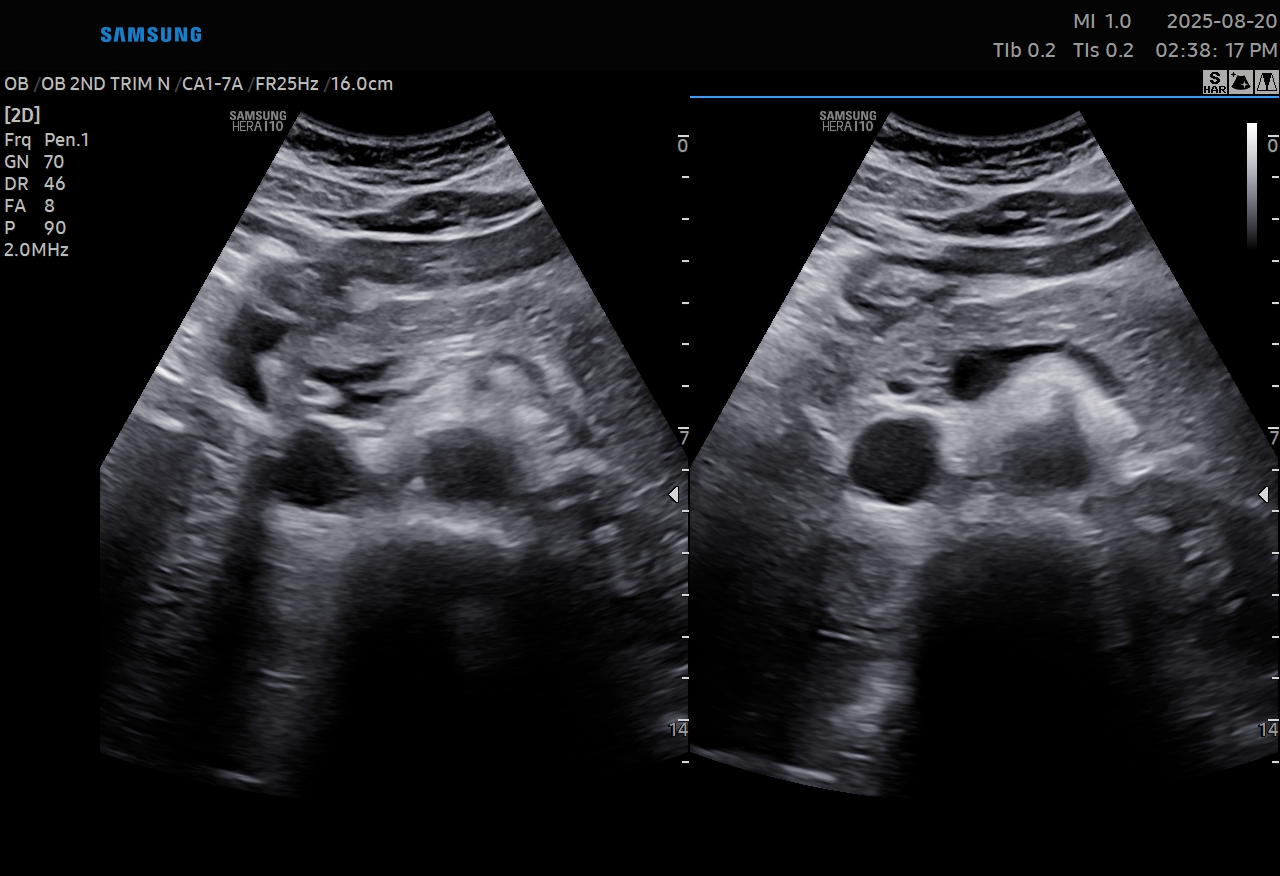Click the DR 46 dynamic range parameter
The height and width of the screenshot is (876, 1280).
[x=34, y=184]
